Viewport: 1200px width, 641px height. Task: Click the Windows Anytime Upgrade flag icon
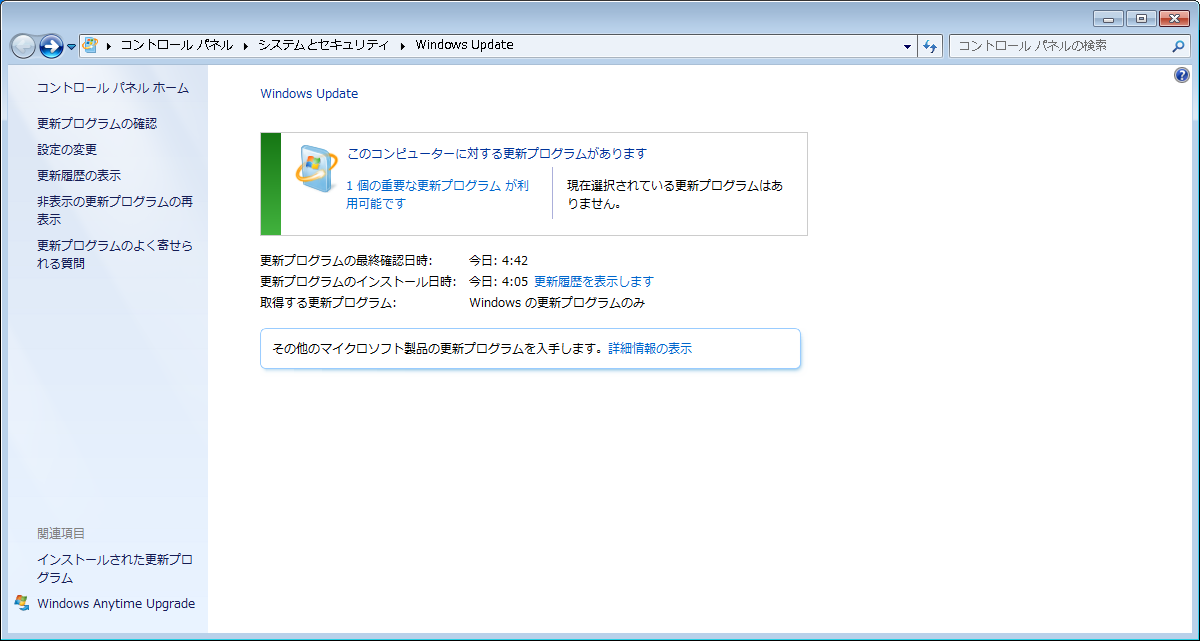tap(23, 603)
